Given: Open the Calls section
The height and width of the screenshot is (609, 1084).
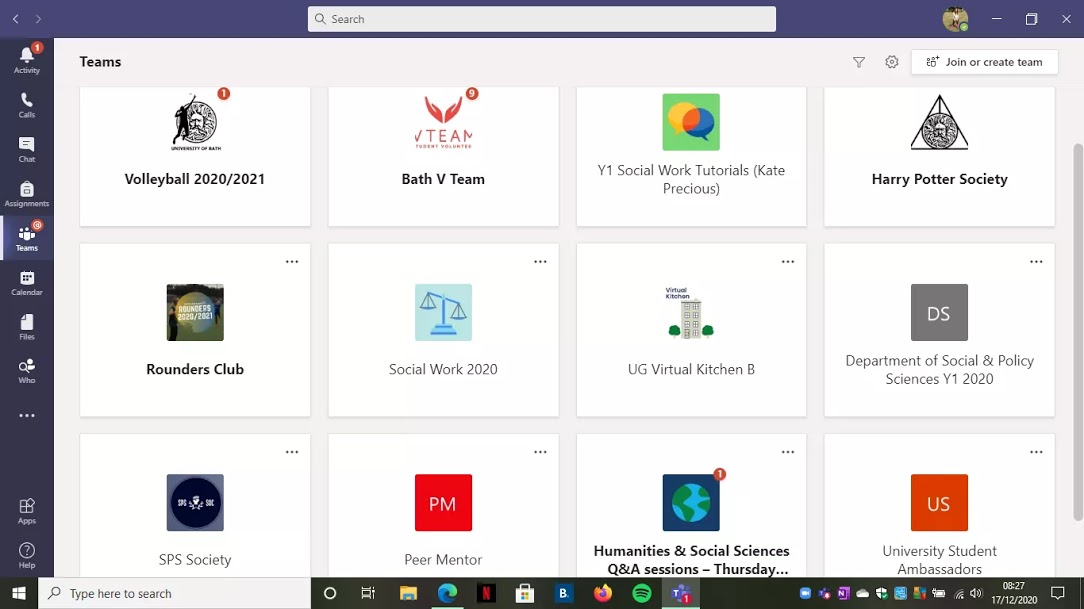Looking at the screenshot, I should 26,105.
